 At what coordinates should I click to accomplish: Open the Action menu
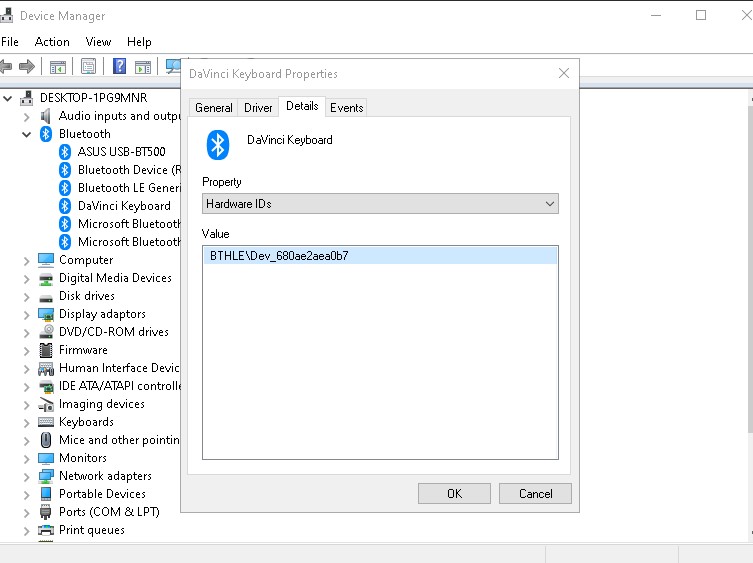click(52, 42)
